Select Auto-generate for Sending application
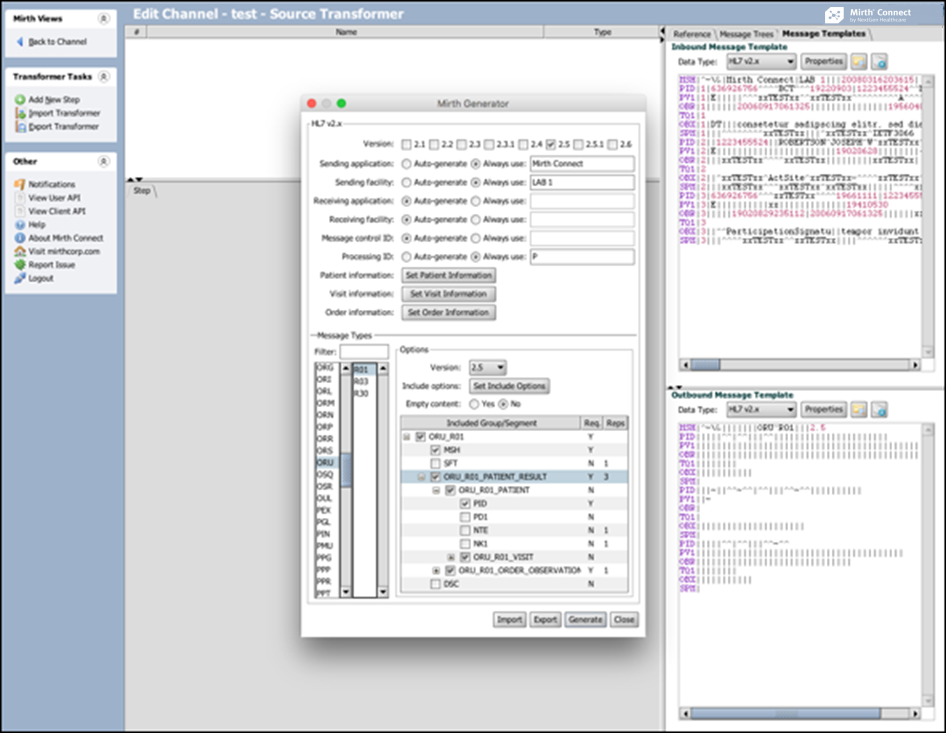The image size is (946, 733). pos(406,164)
